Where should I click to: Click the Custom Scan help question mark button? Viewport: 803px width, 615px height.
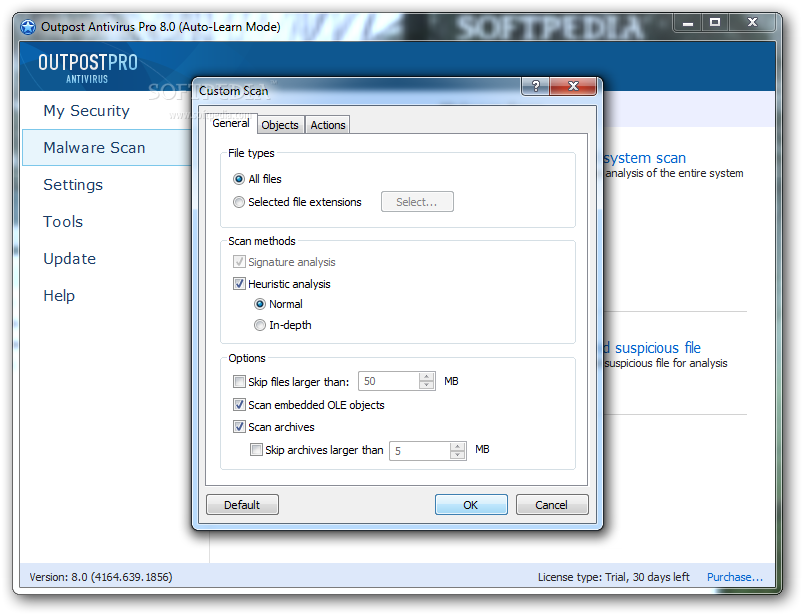click(x=535, y=86)
